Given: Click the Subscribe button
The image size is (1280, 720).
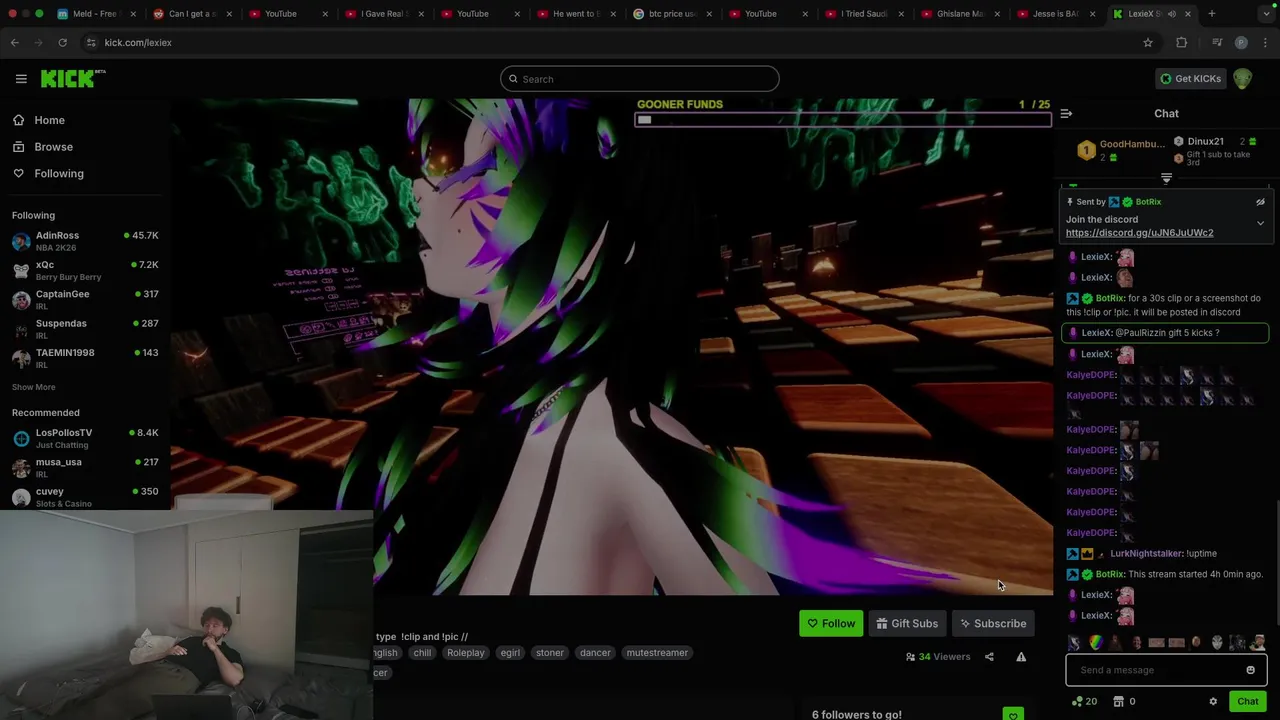Looking at the screenshot, I should 993,624.
